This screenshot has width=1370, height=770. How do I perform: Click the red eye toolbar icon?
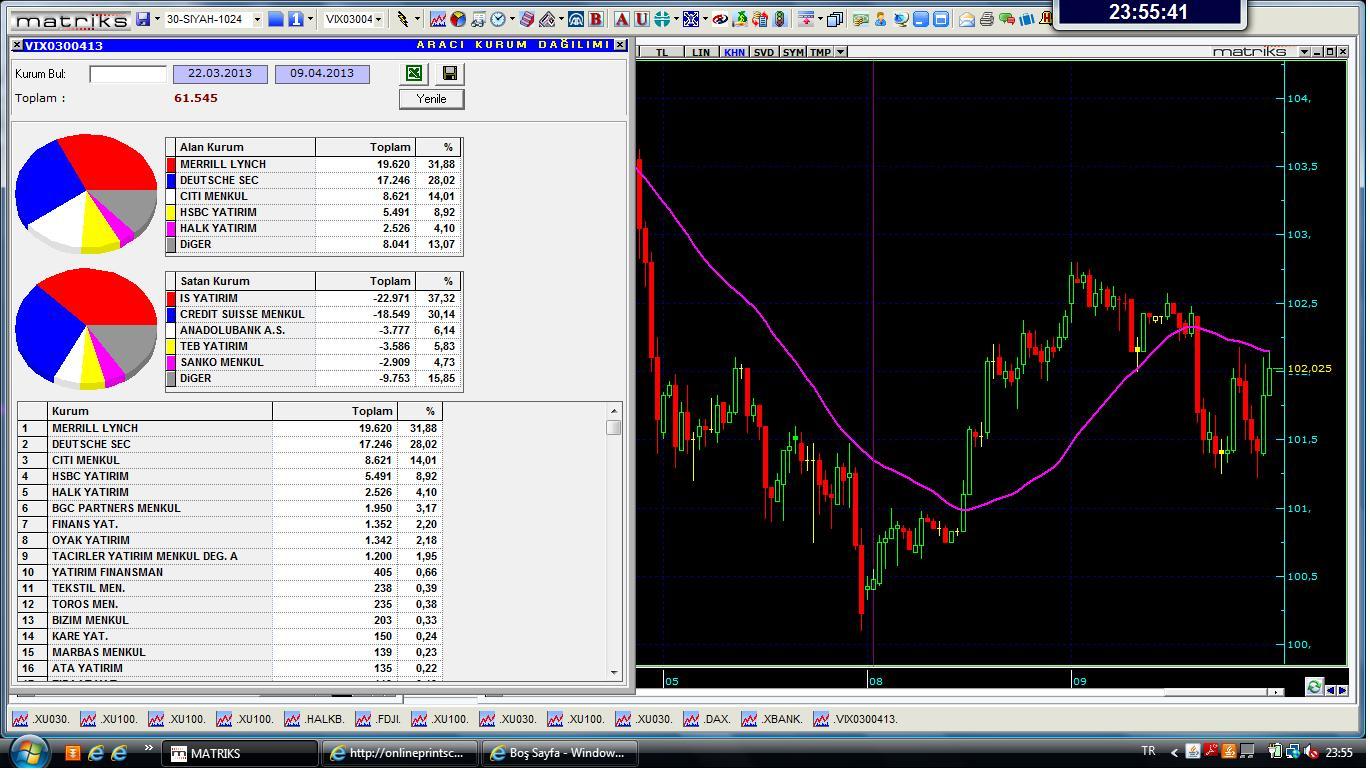click(720, 19)
